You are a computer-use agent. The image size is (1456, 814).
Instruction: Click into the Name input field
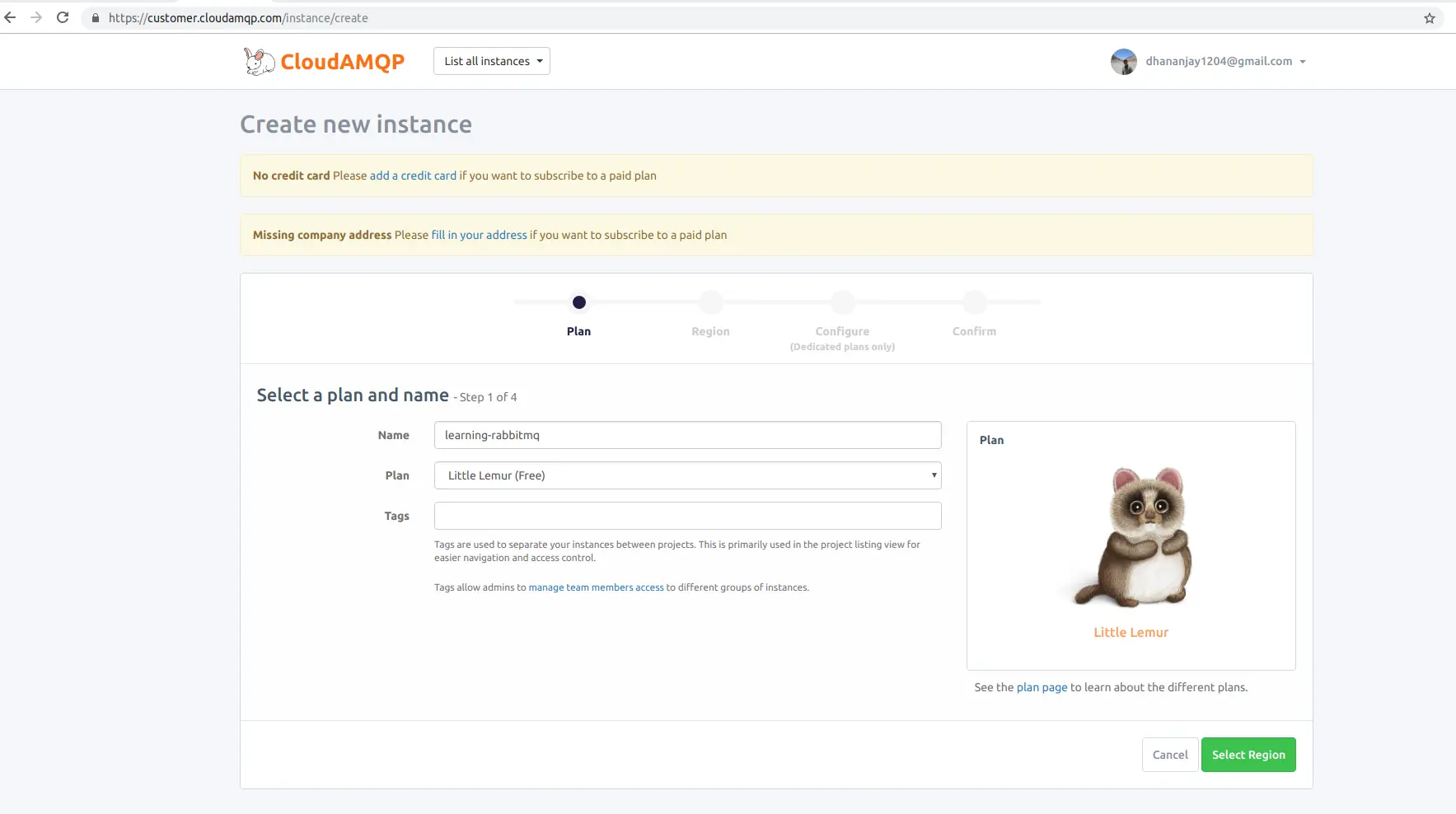coord(688,435)
